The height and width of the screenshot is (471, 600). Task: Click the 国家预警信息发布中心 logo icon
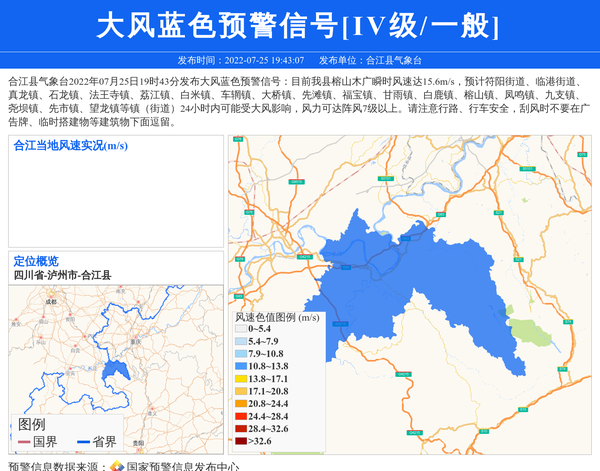(117, 465)
